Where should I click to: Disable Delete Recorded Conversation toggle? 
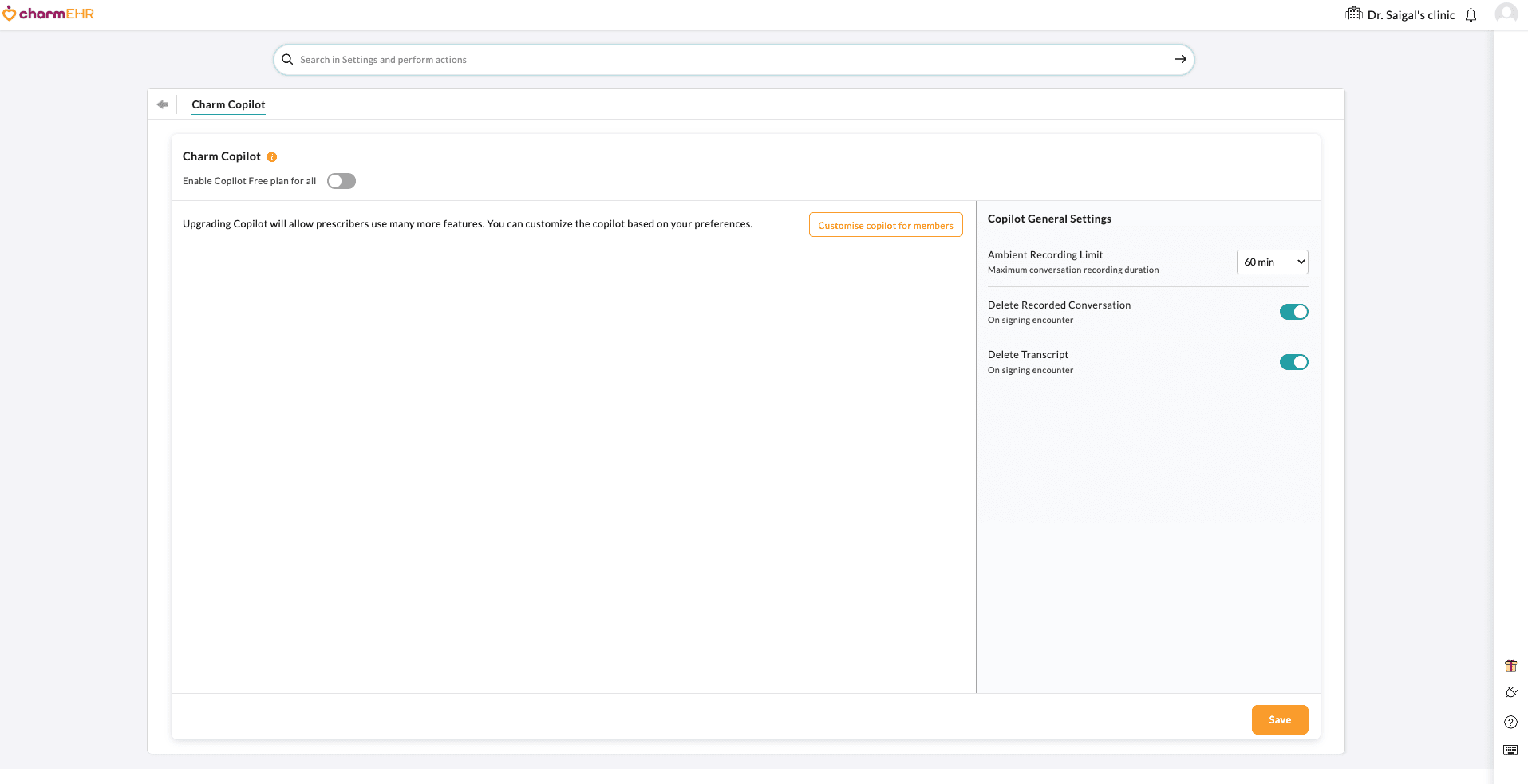(x=1293, y=312)
